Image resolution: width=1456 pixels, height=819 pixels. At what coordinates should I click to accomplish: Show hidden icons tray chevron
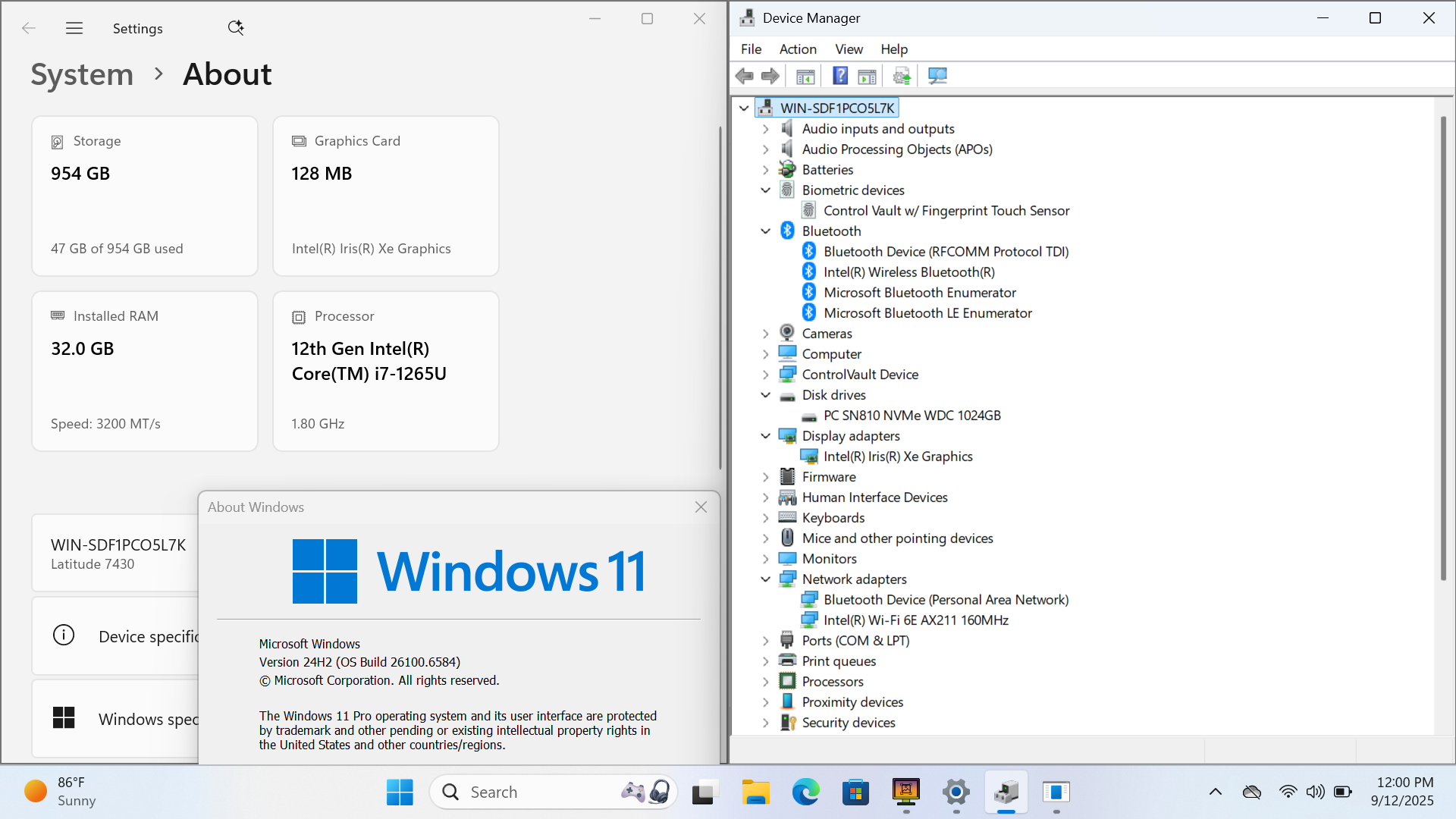coord(1216,792)
